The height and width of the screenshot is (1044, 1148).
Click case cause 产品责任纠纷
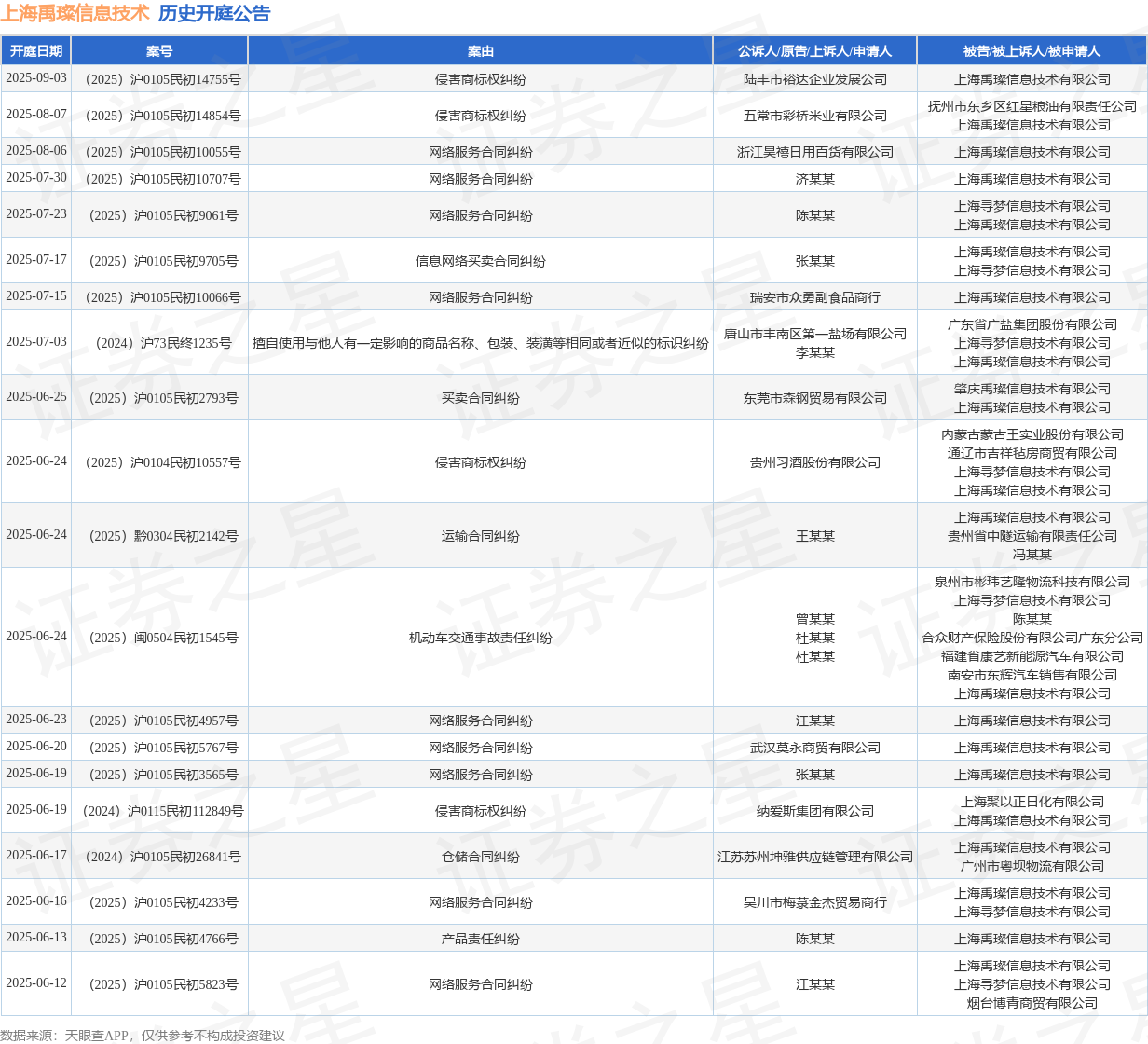(x=481, y=939)
